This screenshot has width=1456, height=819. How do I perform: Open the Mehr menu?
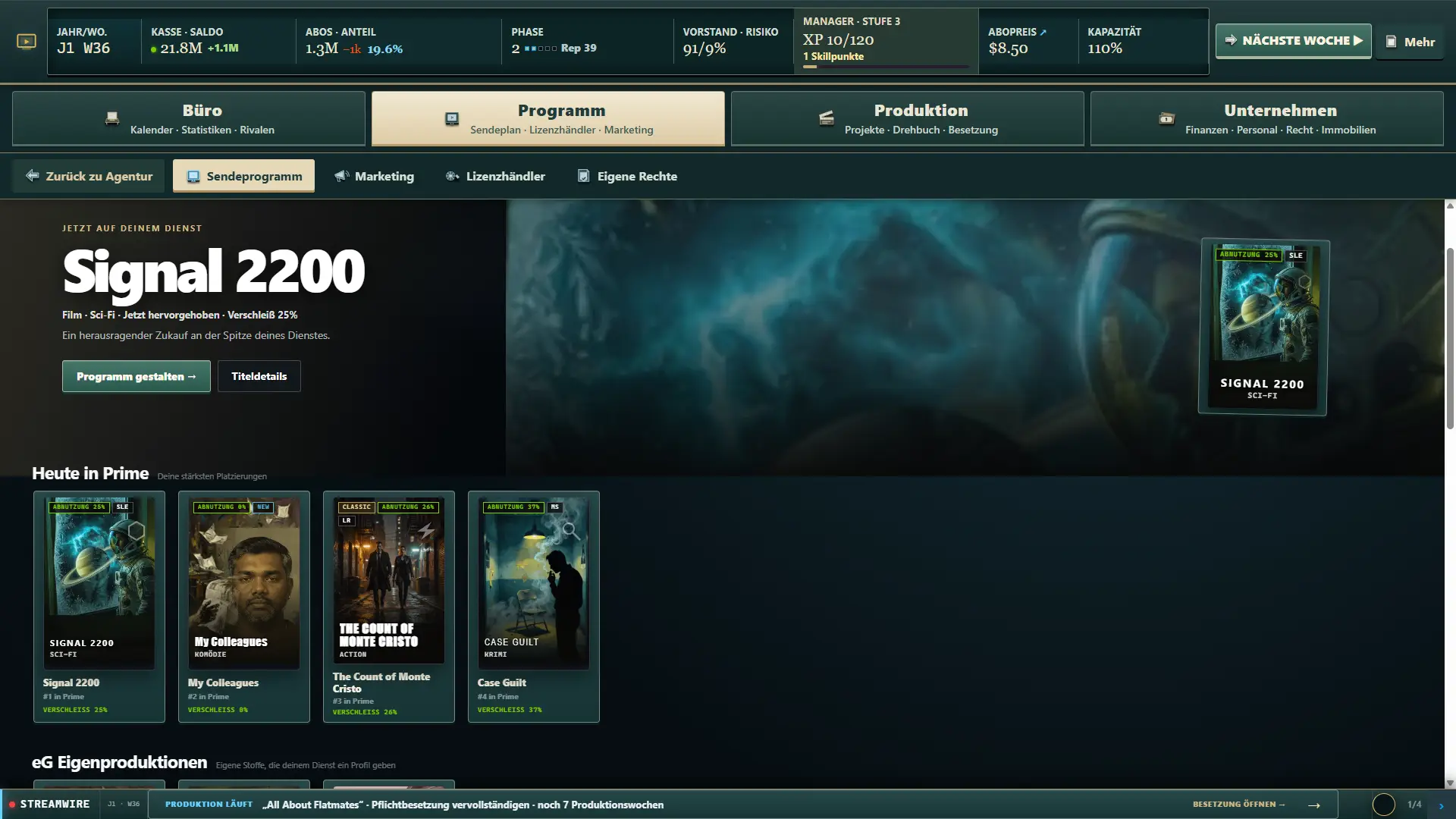pyautogui.click(x=1410, y=42)
